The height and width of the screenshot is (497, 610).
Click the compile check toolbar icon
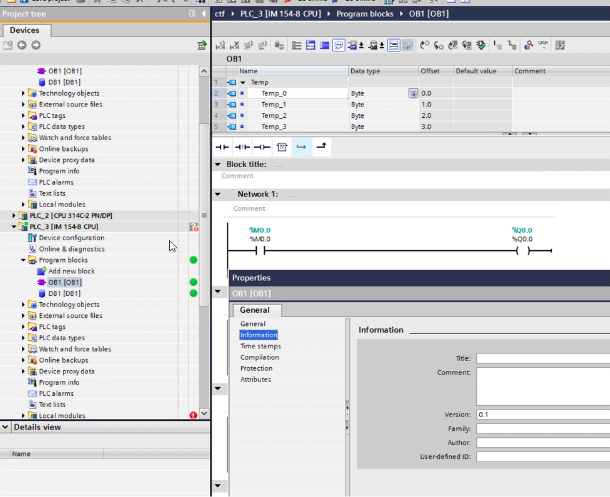point(481,46)
